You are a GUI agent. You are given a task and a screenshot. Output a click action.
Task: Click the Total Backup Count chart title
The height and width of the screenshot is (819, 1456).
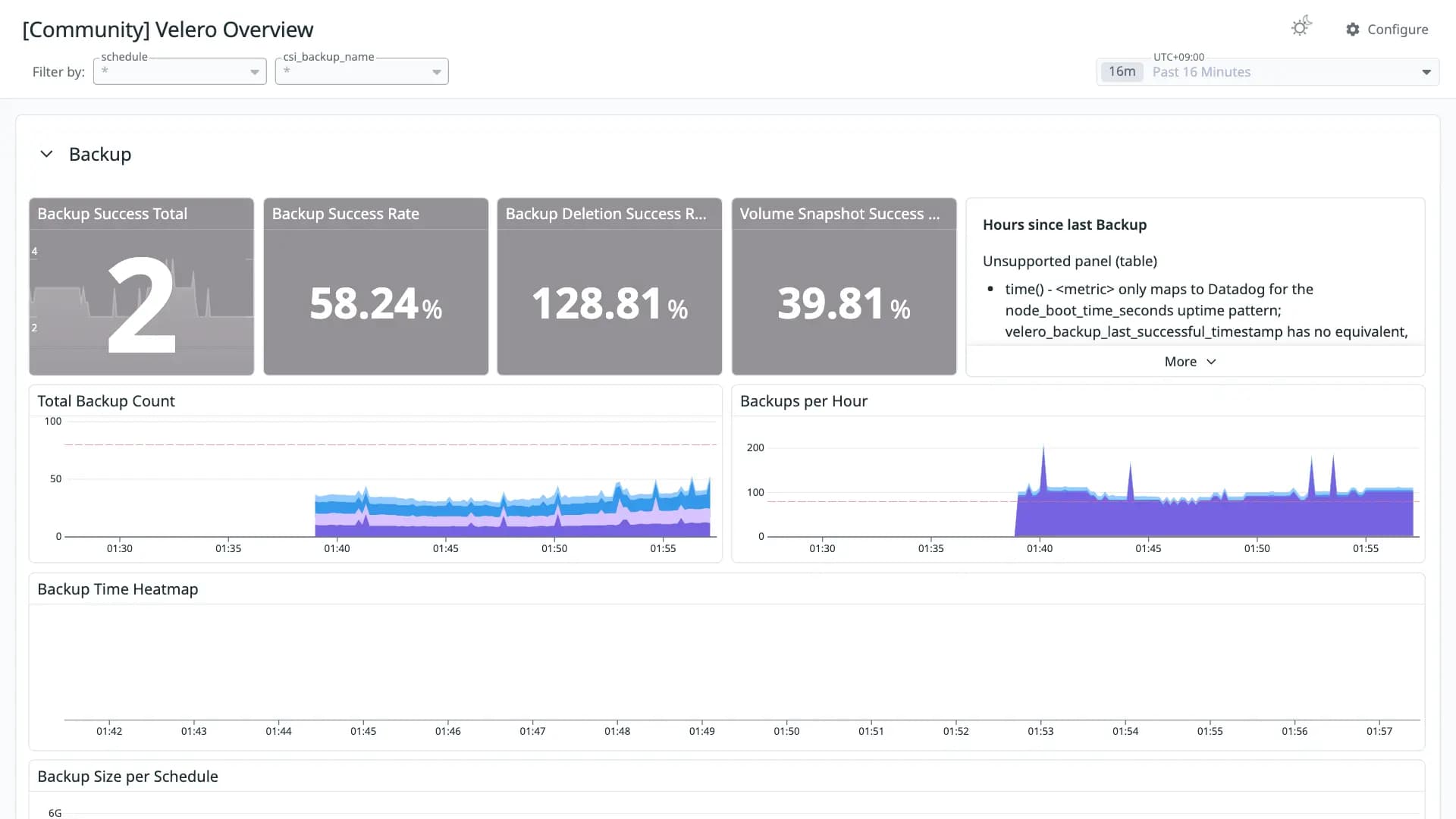point(106,401)
